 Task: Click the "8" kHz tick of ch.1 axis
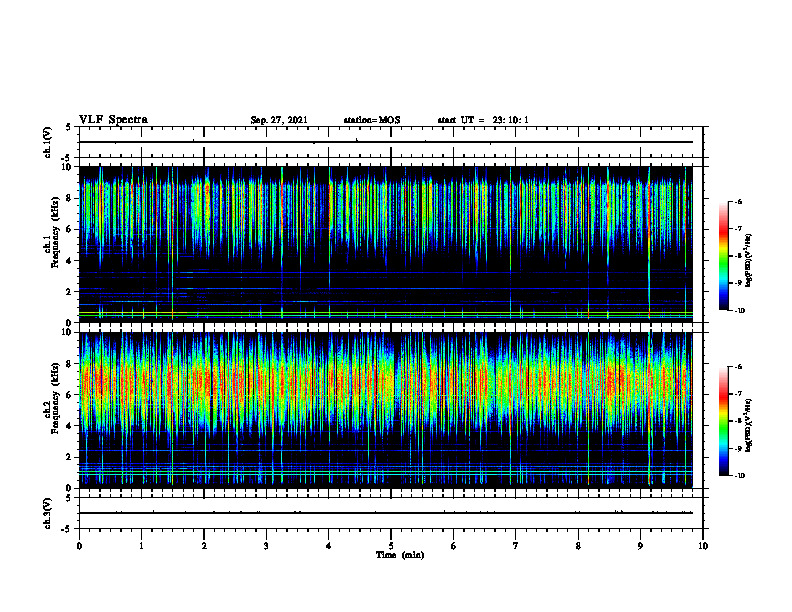click(x=69, y=198)
